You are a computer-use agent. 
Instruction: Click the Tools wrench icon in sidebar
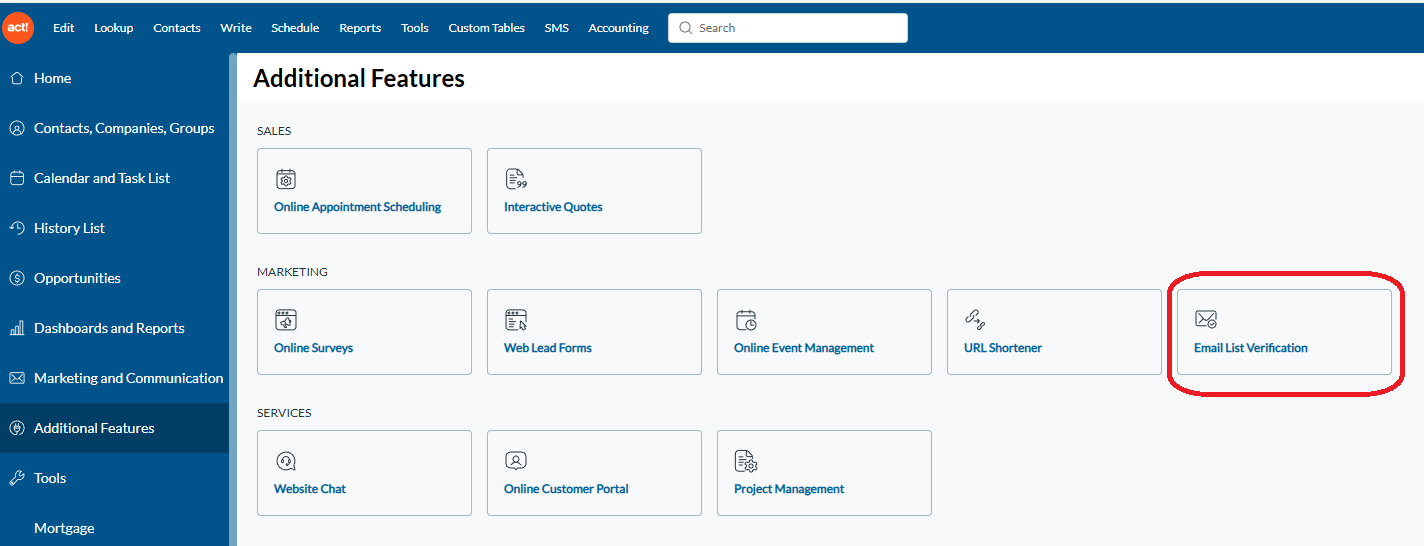click(x=16, y=478)
